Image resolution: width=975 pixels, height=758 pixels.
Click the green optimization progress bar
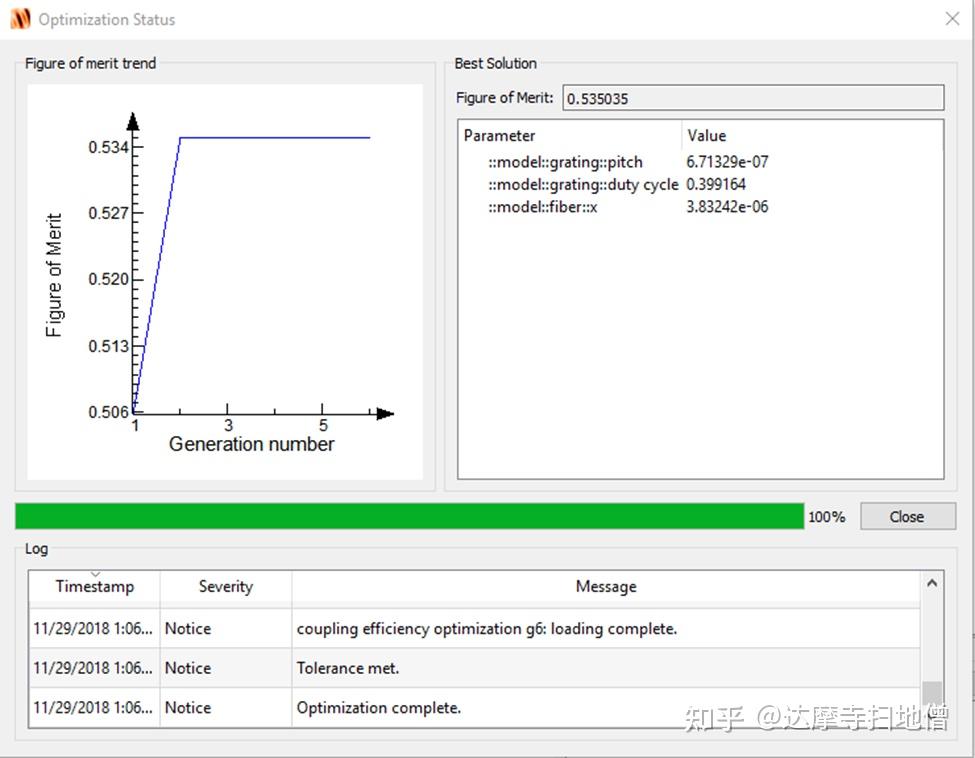pyautogui.click(x=409, y=516)
